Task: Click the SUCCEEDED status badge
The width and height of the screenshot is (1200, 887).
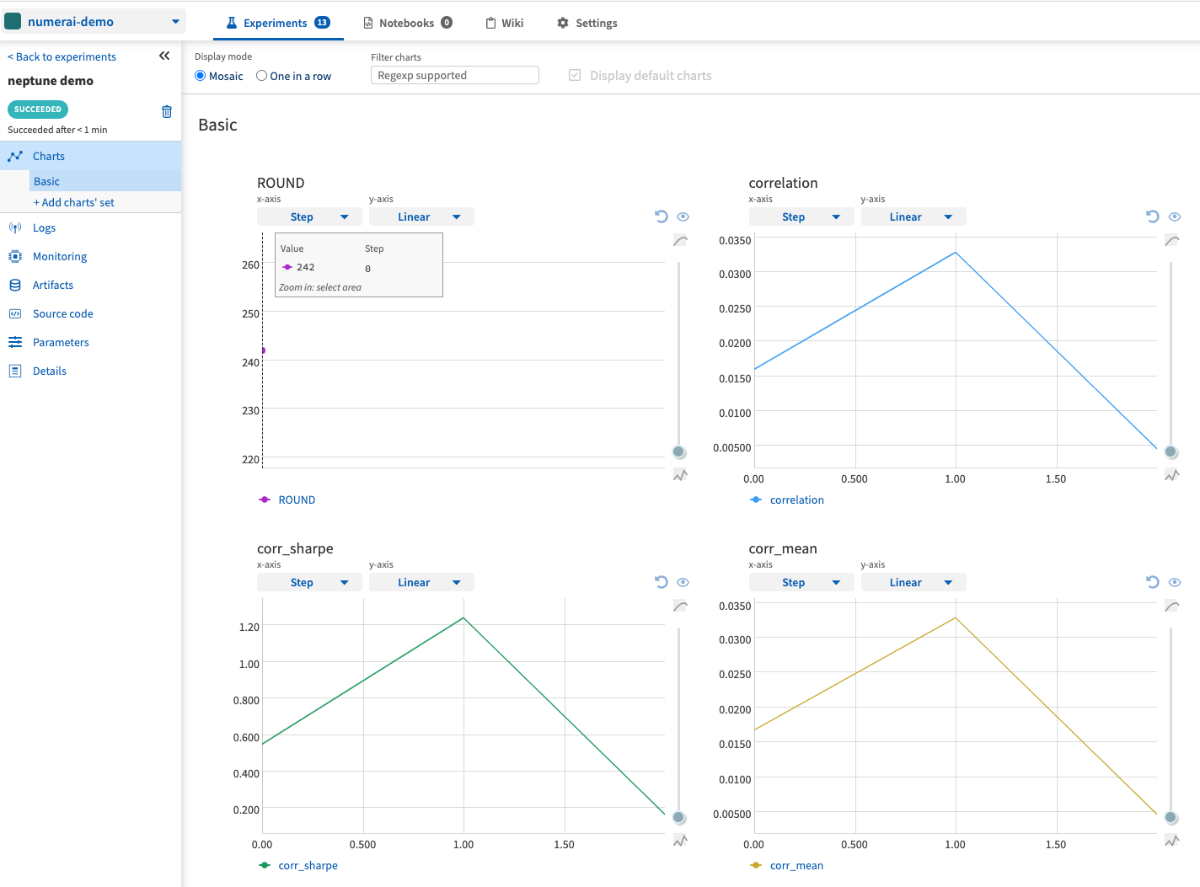Action: pyautogui.click(x=38, y=109)
